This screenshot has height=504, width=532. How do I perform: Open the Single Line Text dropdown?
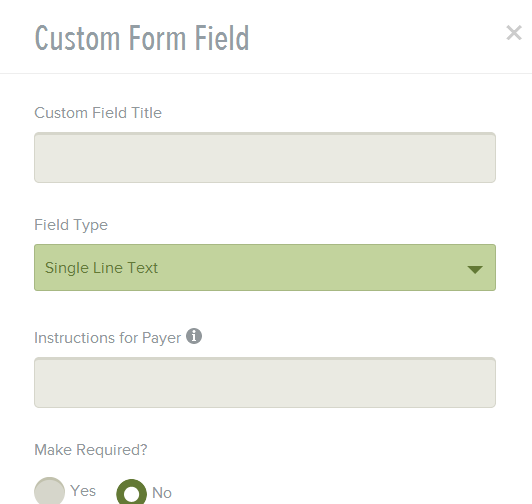pos(265,267)
